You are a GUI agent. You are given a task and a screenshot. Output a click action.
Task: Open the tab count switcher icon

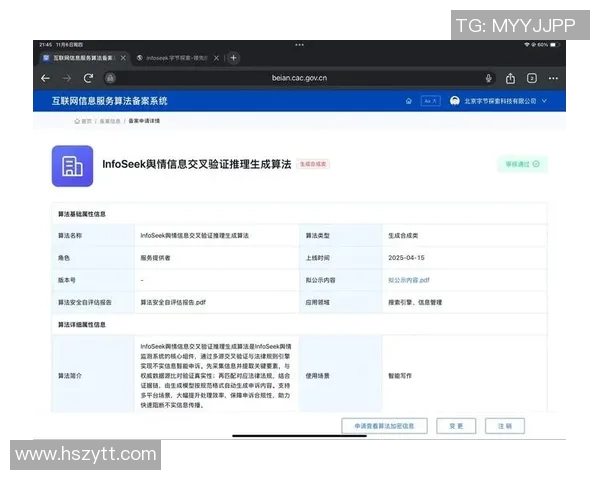tap(532, 78)
